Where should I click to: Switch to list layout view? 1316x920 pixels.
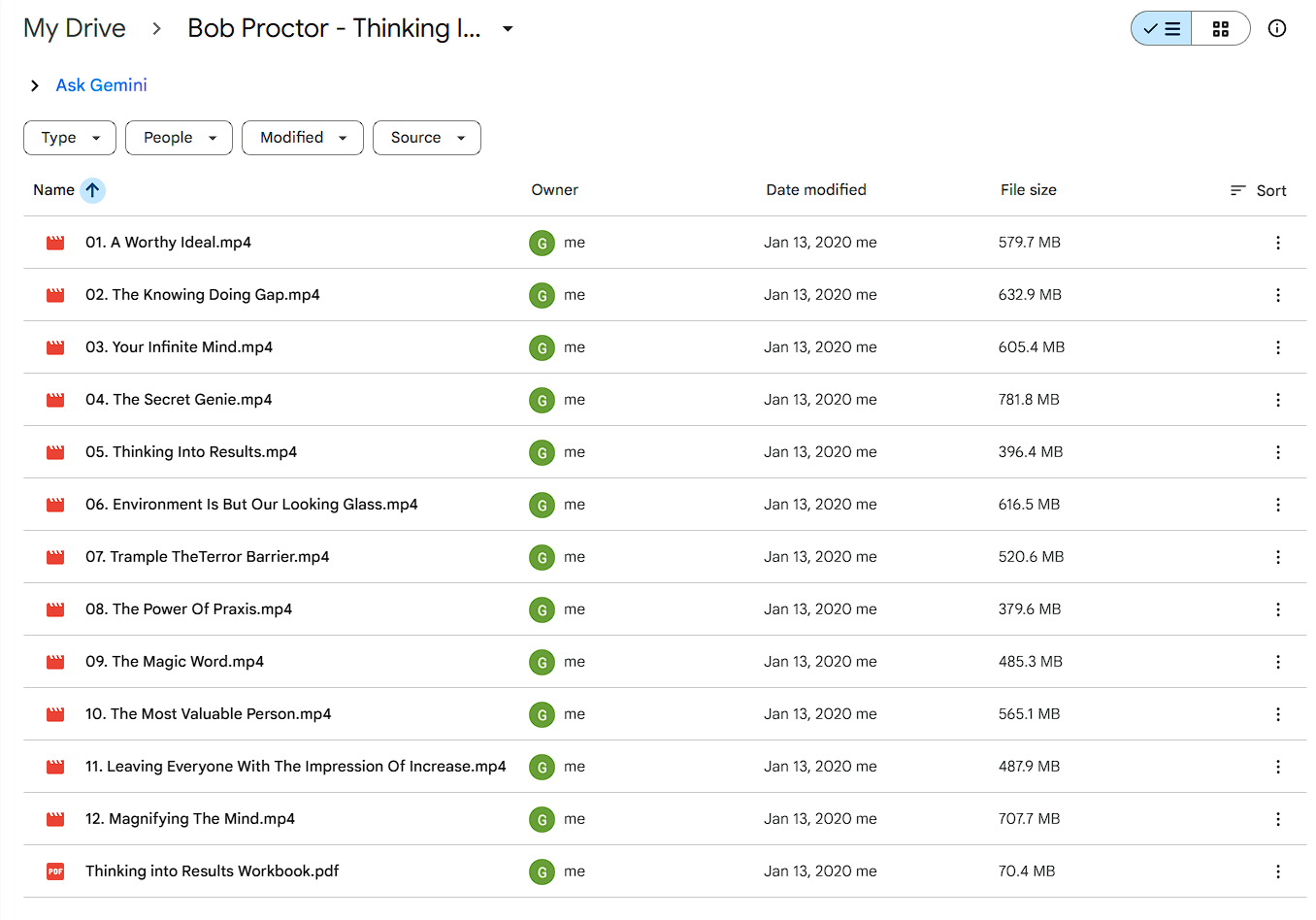coord(1162,29)
